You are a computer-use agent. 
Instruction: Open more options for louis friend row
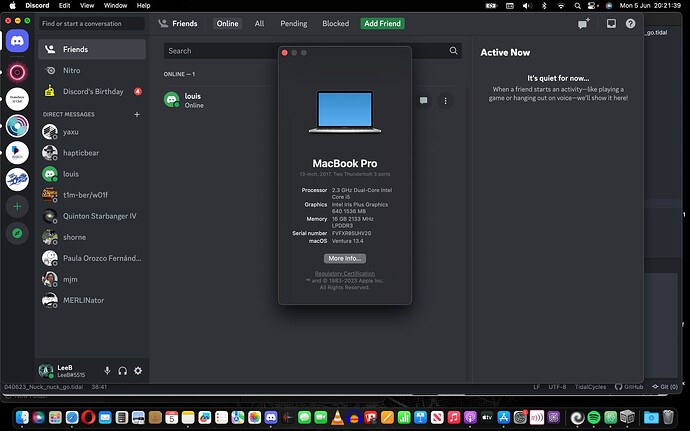pos(445,101)
